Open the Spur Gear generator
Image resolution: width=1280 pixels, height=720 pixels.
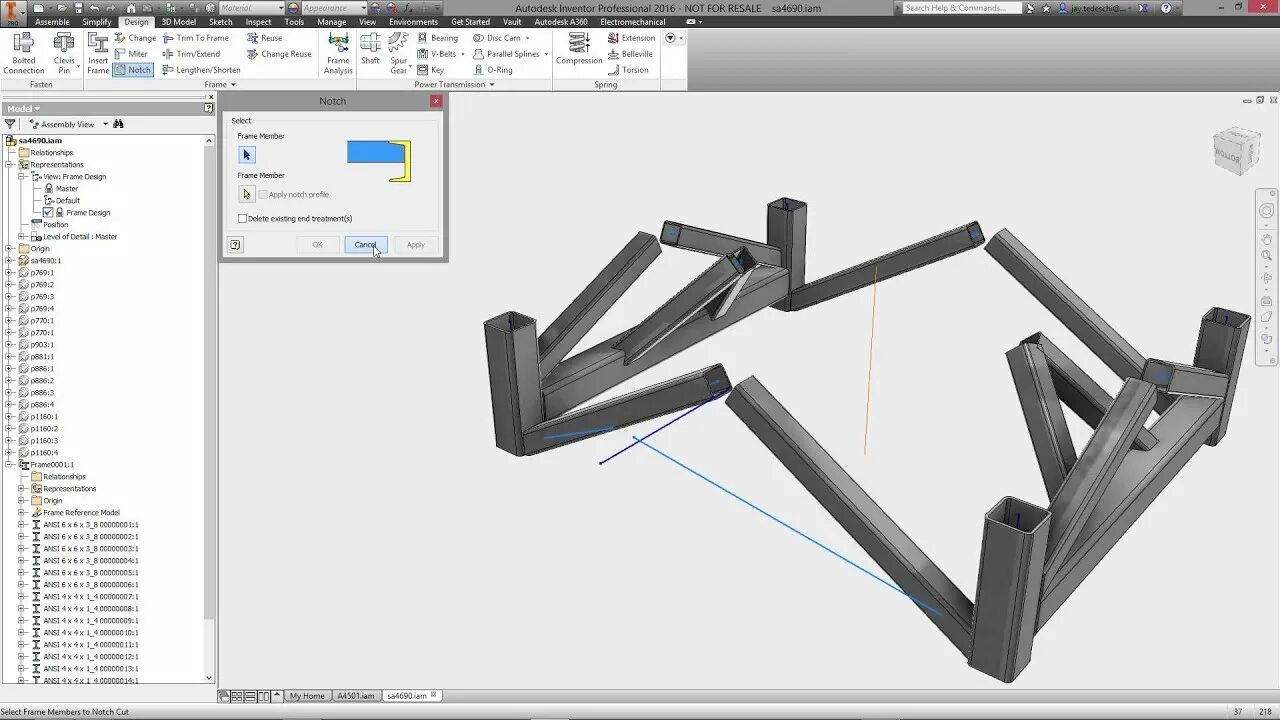click(x=399, y=53)
